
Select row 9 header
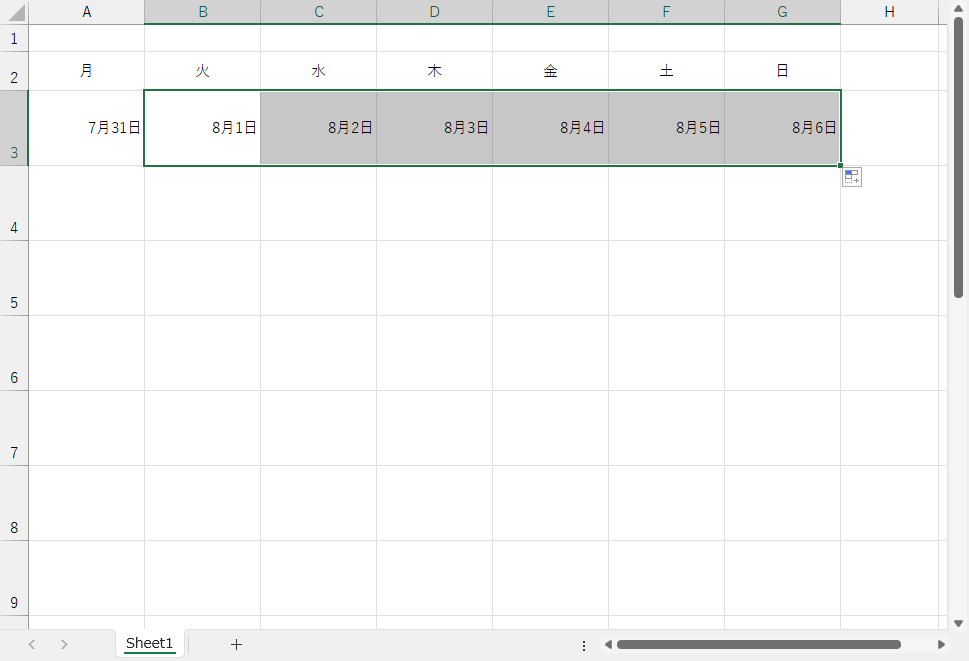coord(14,578)
